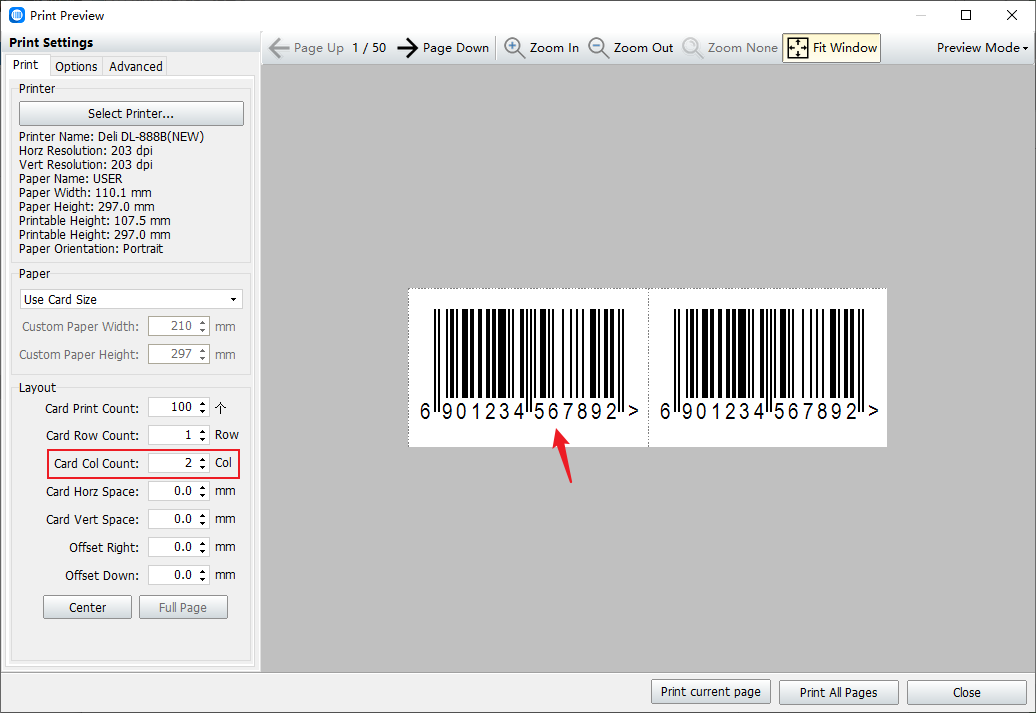The width and height of the screenshot is (1036, 713).
Task: Click the Horz Resolution: 203 dpi text
Action: [86, 151]
